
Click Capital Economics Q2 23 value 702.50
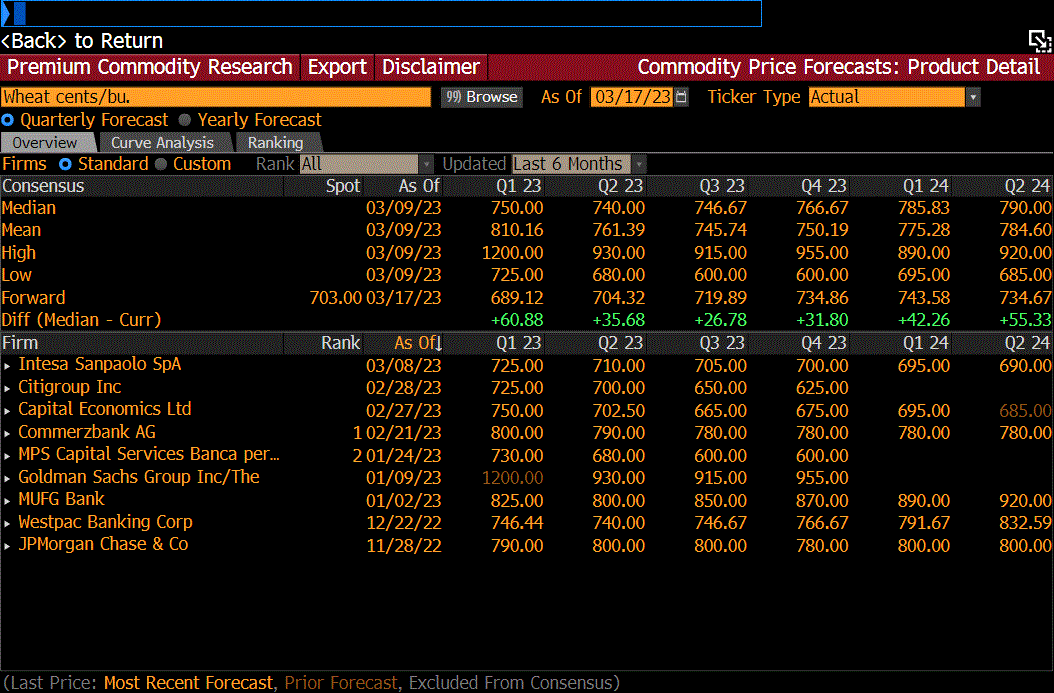pyautogui.click(x=618, y=411)
